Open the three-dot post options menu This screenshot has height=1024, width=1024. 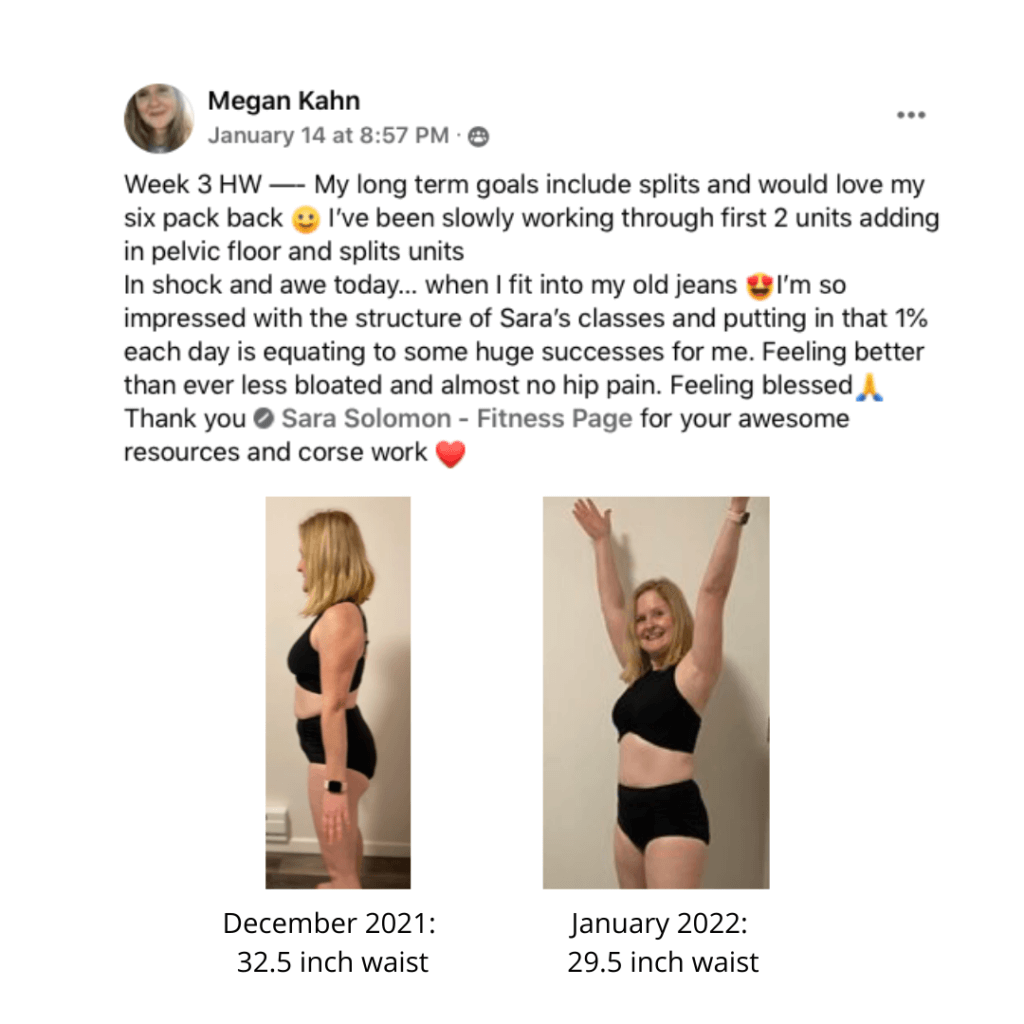910,115
